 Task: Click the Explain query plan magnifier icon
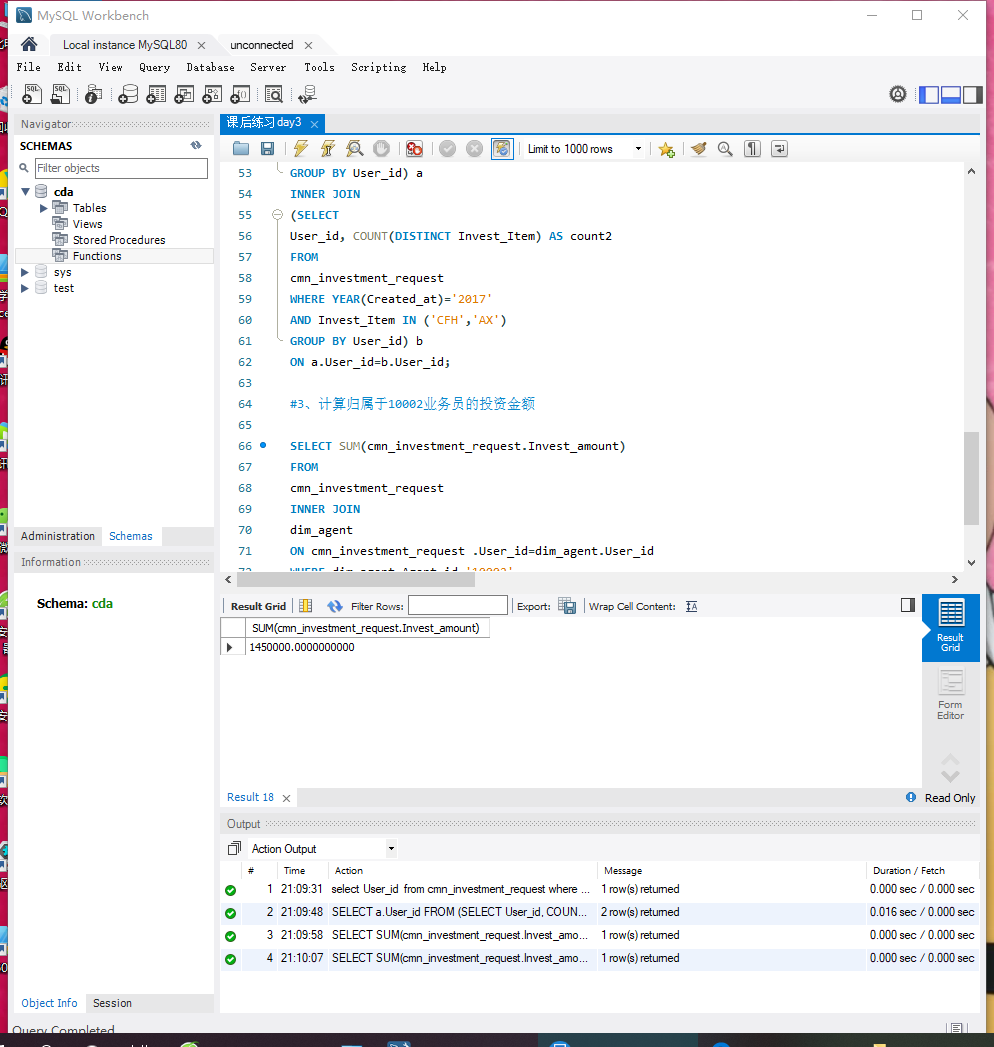(x=354, y=149)
